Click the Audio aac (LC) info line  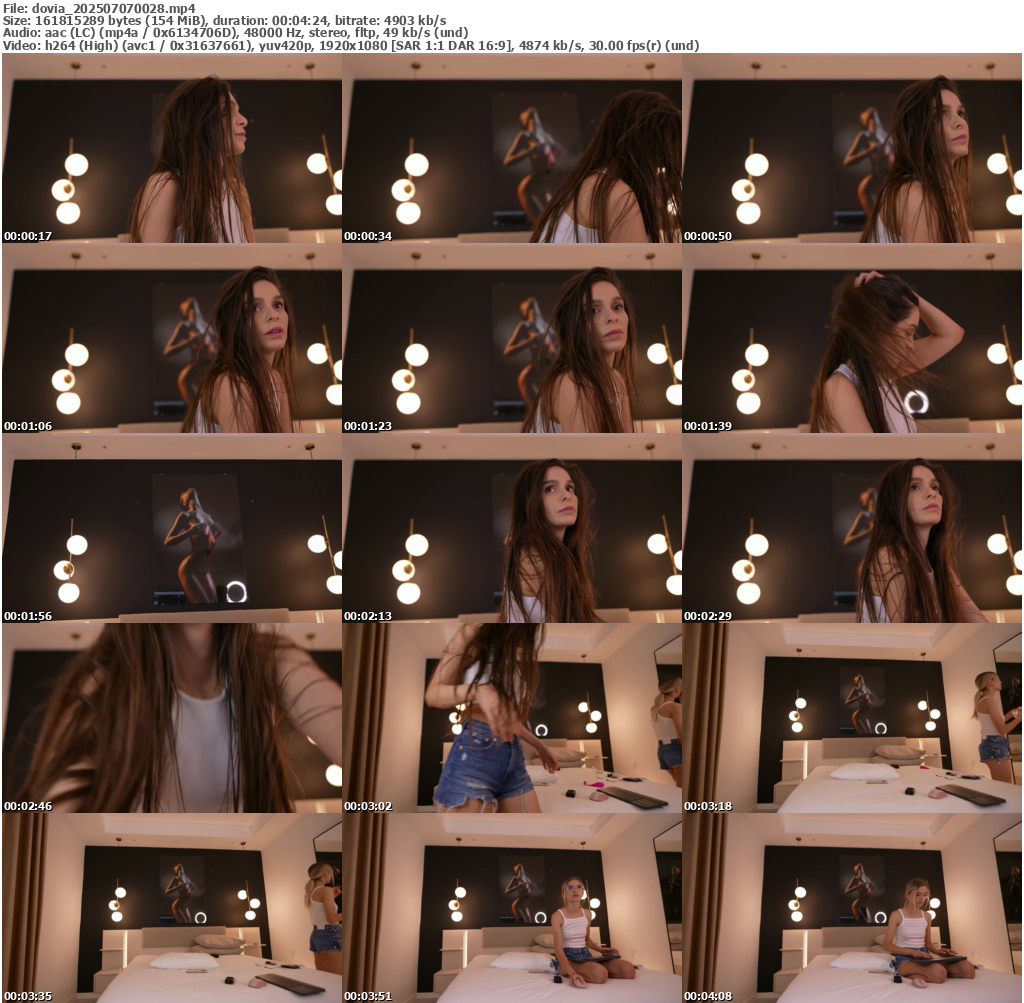235,33
